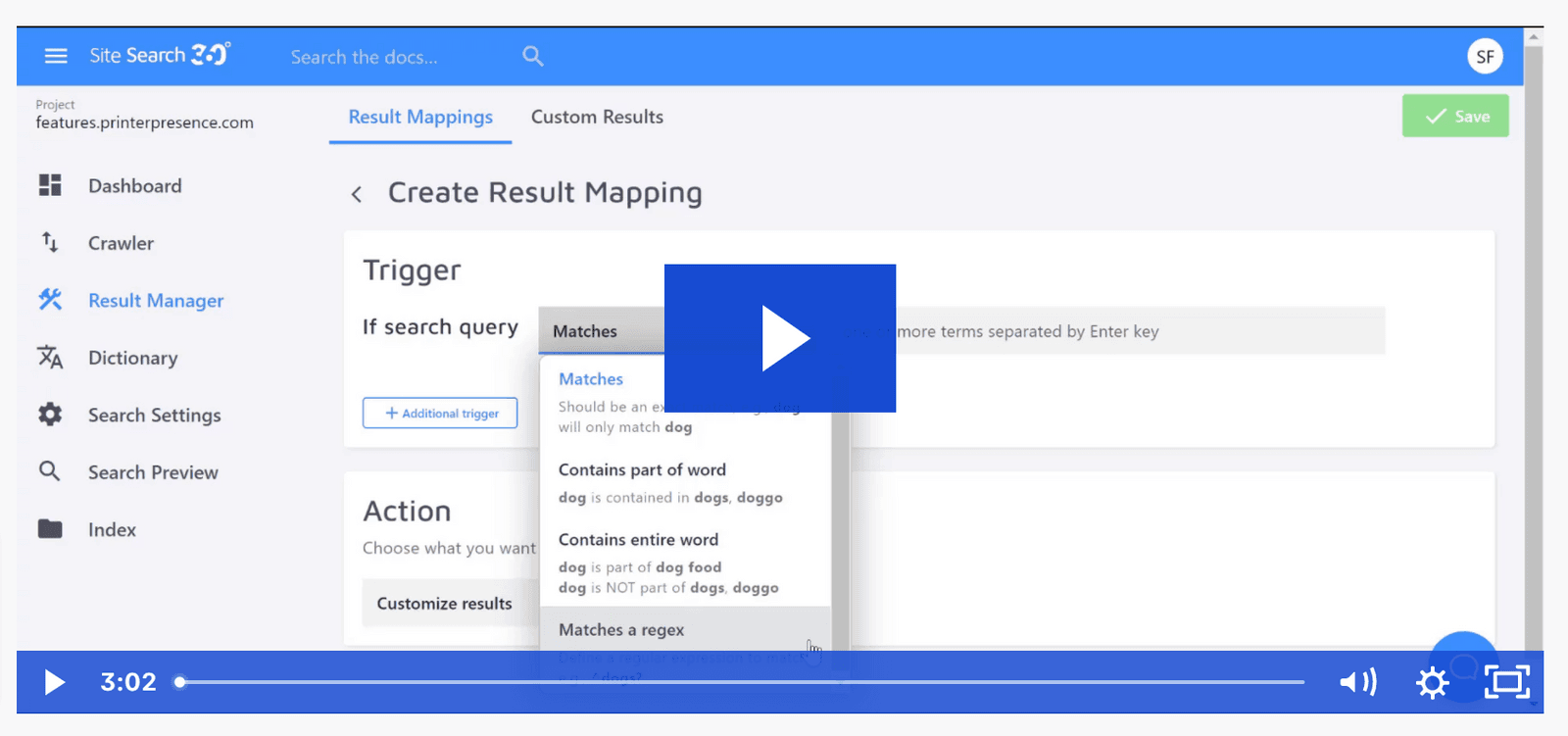The image size is (1568, 736).
Task: Click play in the video control bar
Action: click(55, 681)
